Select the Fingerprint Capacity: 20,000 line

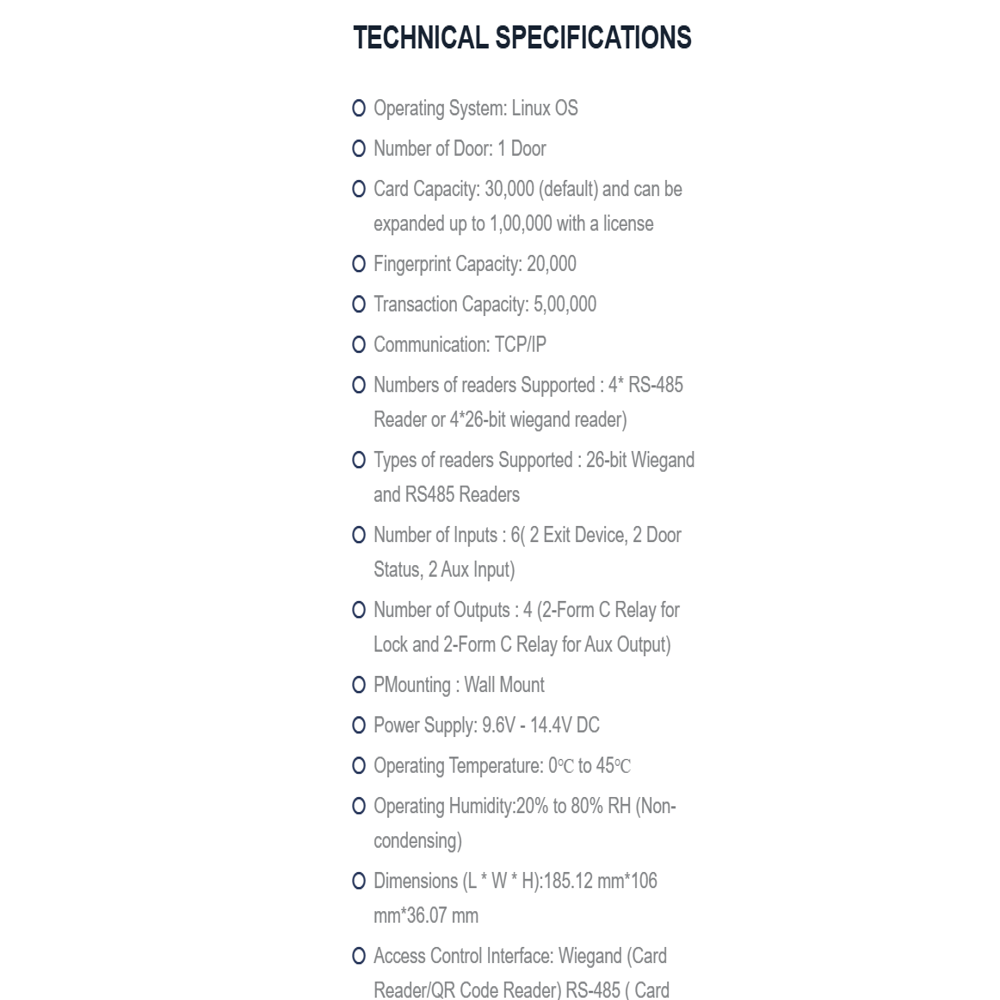[x=474, y=264]
